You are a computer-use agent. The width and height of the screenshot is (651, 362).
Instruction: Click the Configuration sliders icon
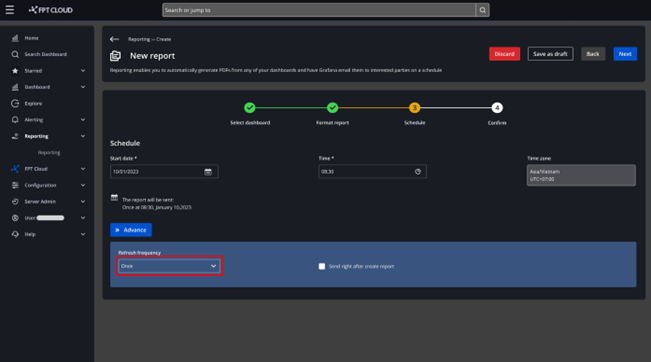click(x=15, y=185)
